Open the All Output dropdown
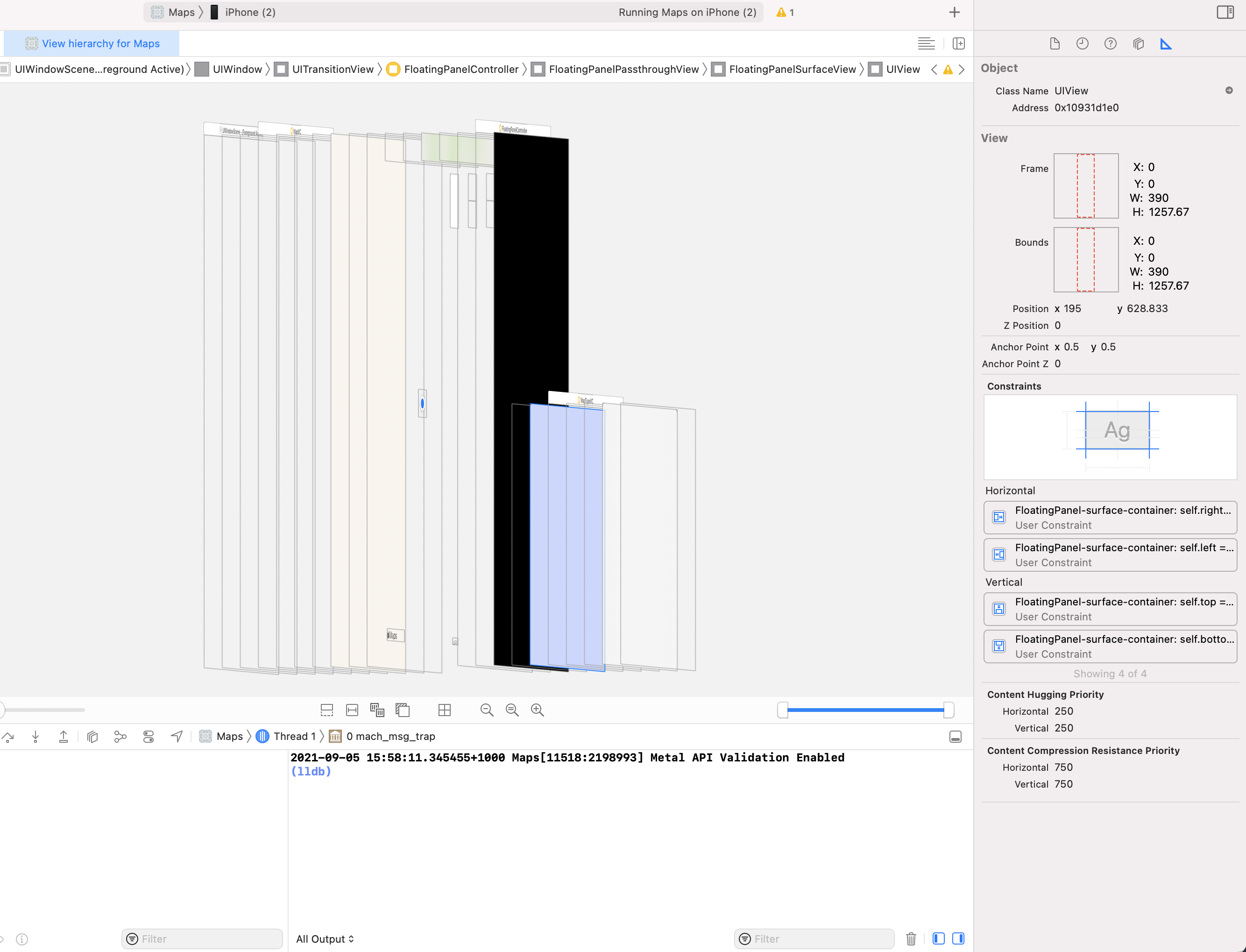This screenshot has height=952, width=1246. click(x=325, y=939)
